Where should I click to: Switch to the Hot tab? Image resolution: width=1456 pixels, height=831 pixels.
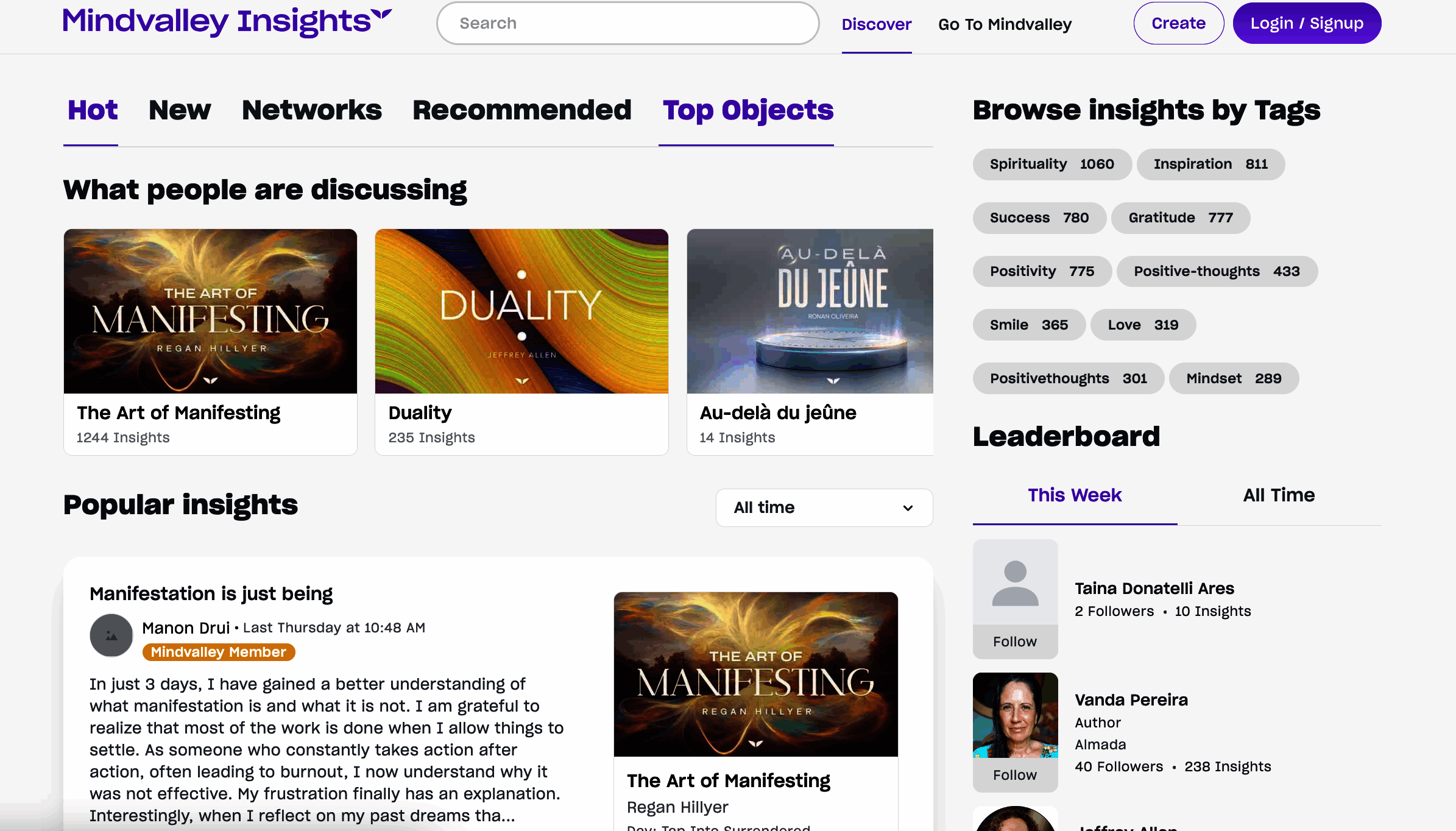(92, 110)
